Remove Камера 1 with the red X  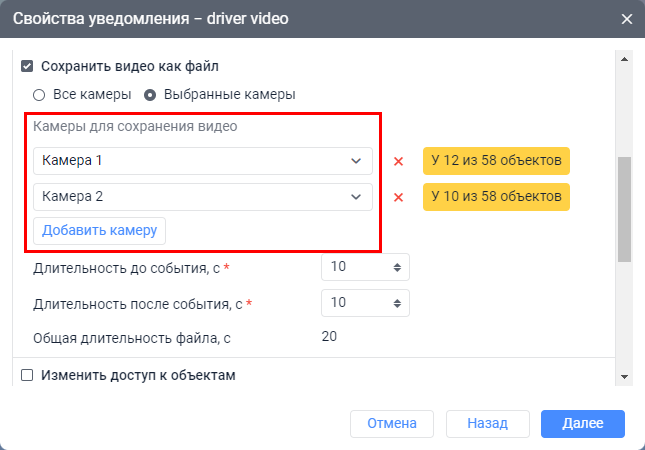pos(398,161)
